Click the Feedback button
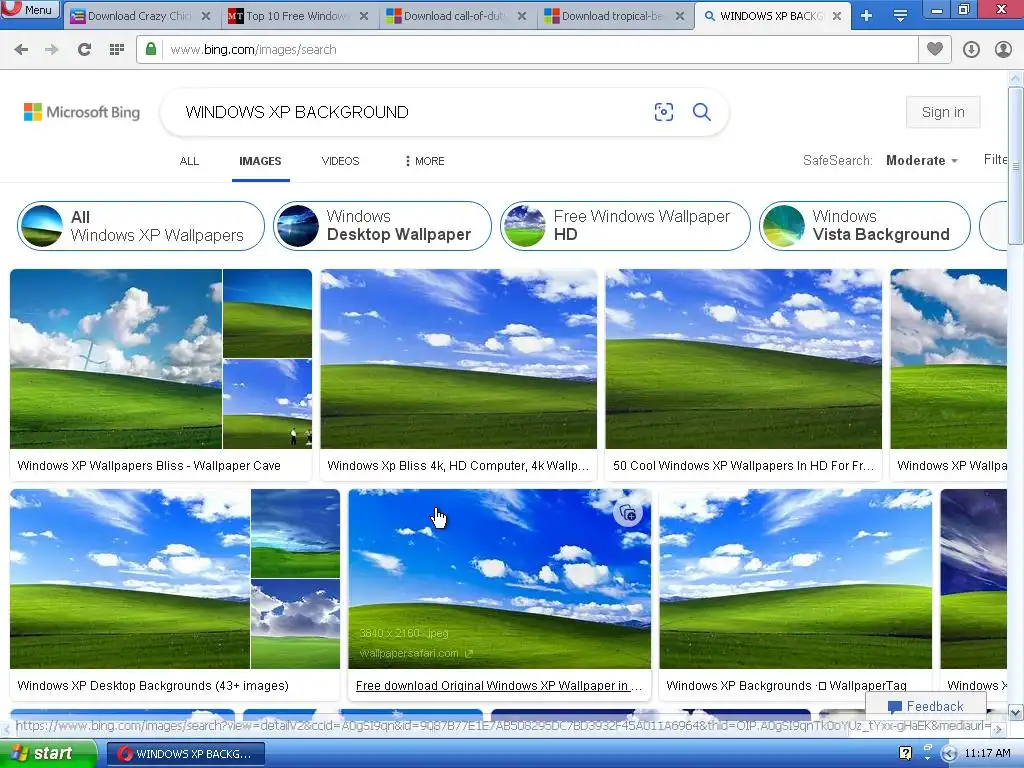The image size is (1024, 768). [925, 706]
